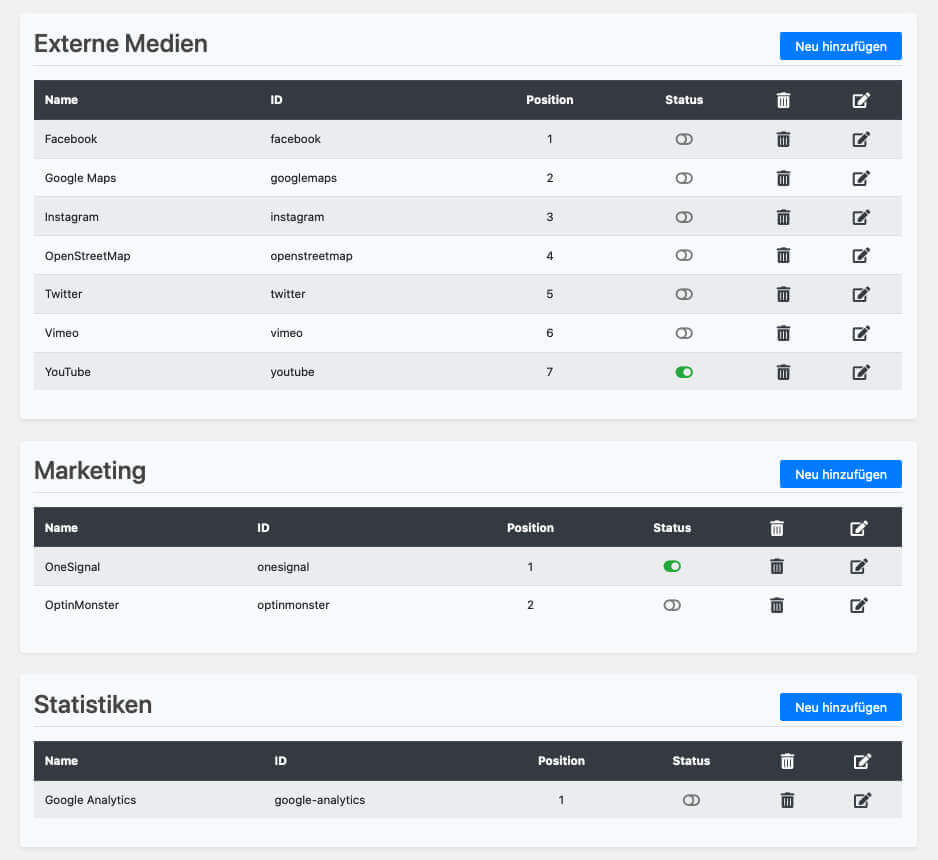Screen dimensions: 938x860
Task: Delete the OpenStreetMap entry
Action: [x=783, y=256]
